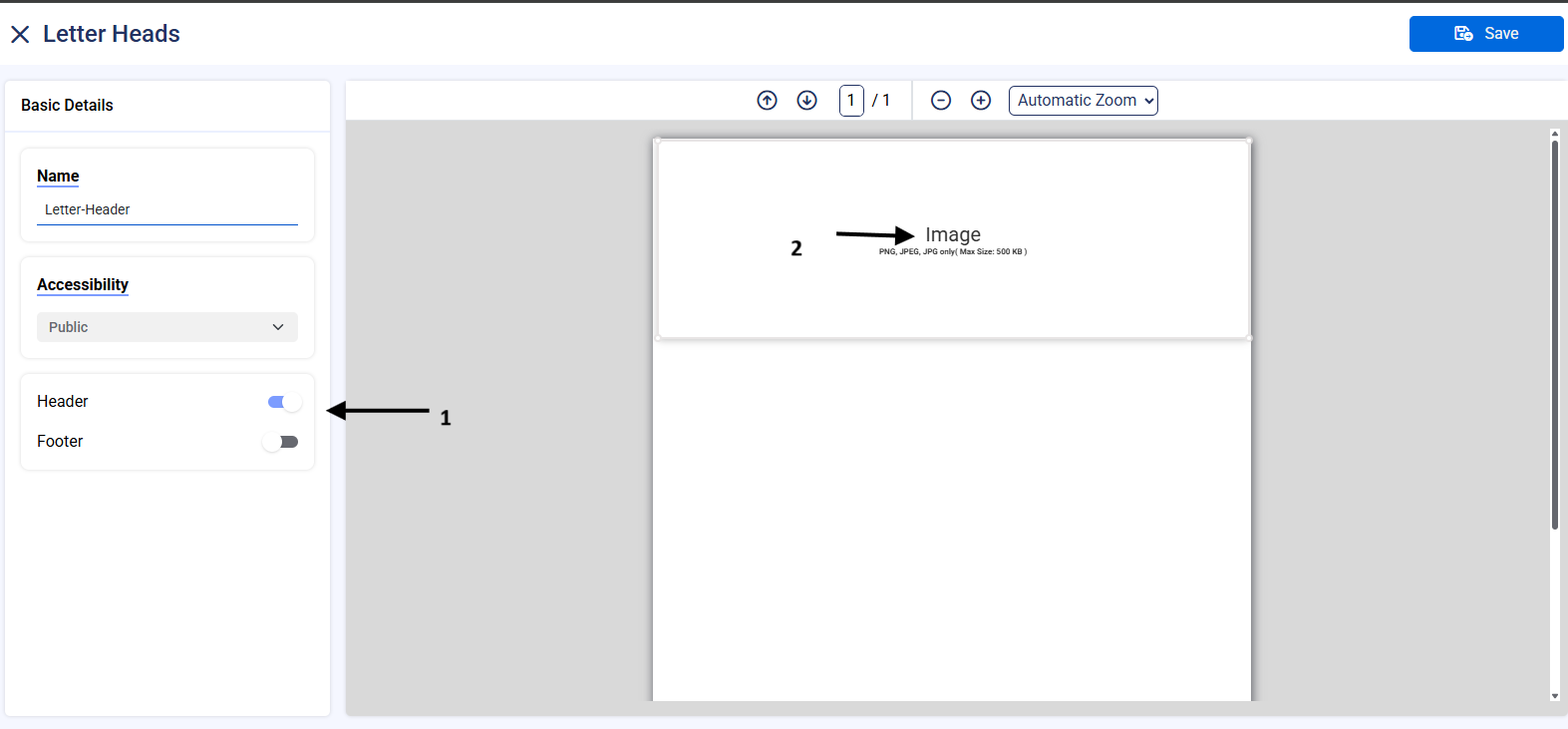The height and width of the screenshot is (729, 1568).
Task: Click the zoom out minus icon
Action: click(941, 101)
